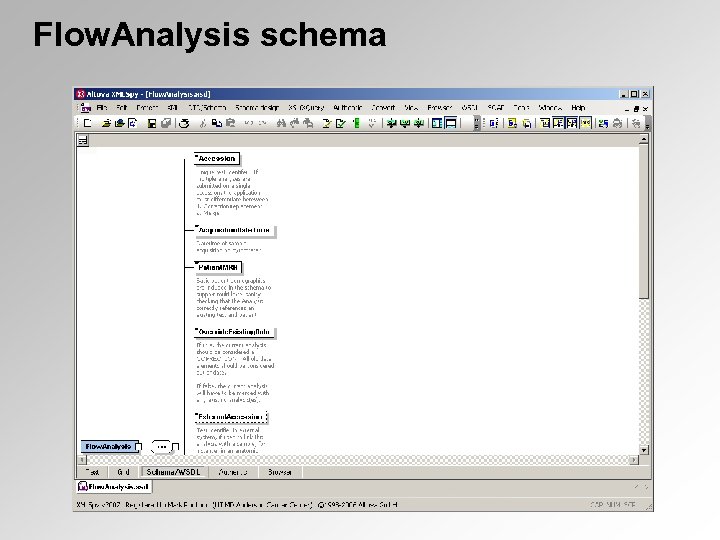This screenshot has height=540, width=720.
Task: Switch to the Text view tab
Action: pos(92,472)
